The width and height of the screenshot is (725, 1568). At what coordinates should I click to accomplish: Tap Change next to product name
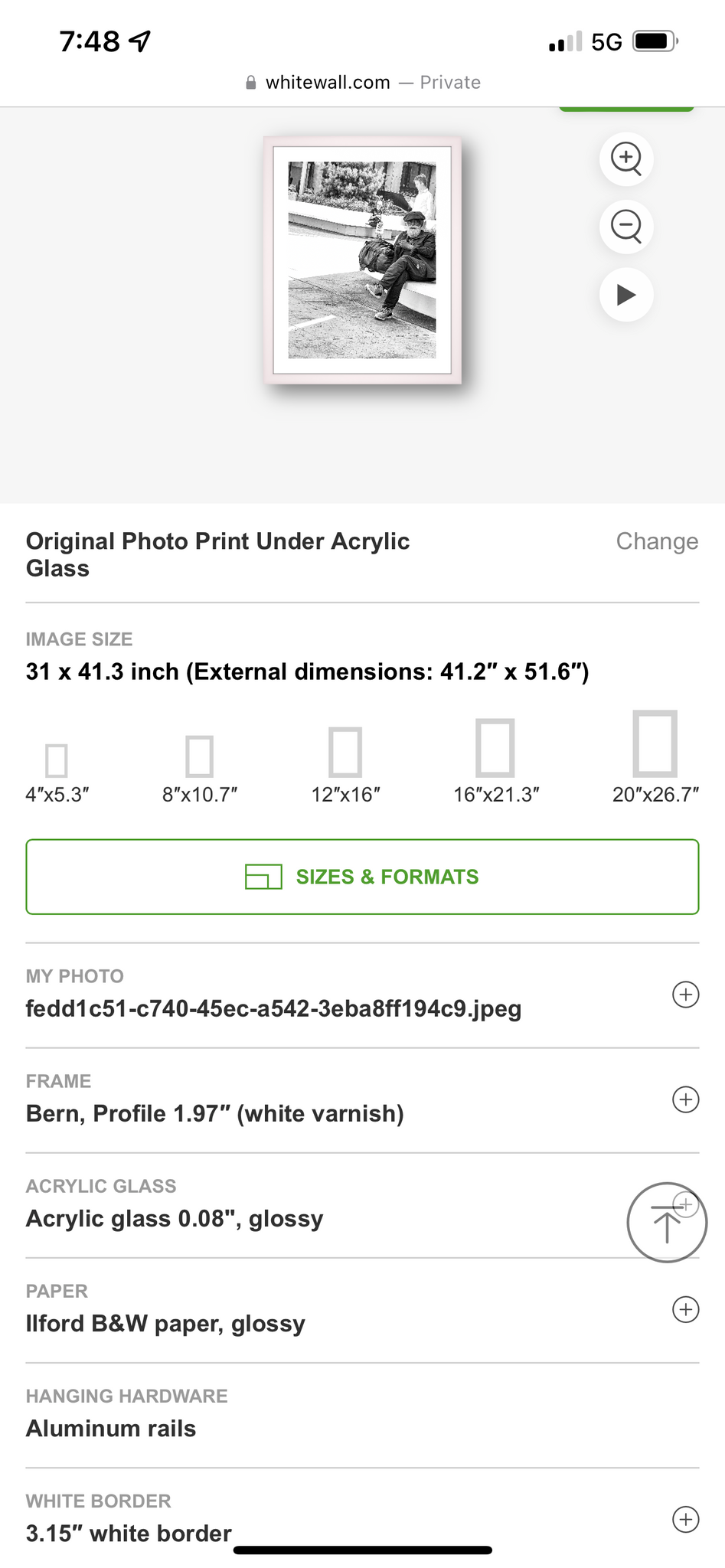(x=657, y=541)
